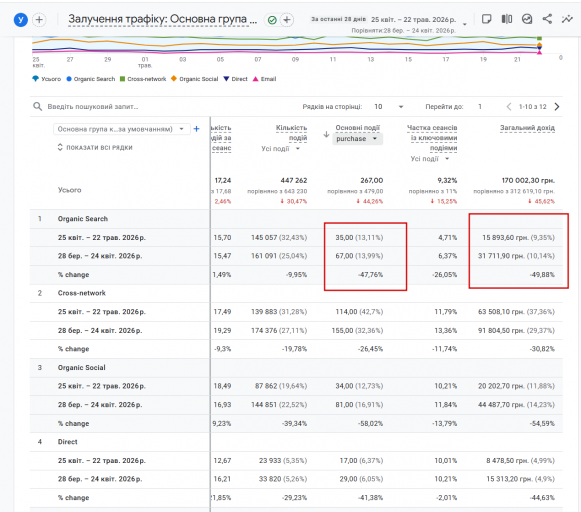This screenshot has height=512, width=581.
Task: Expand all rows with ПОКАЗАТИ ВСІ РЯДКИ
Action: tap(95, 147)
